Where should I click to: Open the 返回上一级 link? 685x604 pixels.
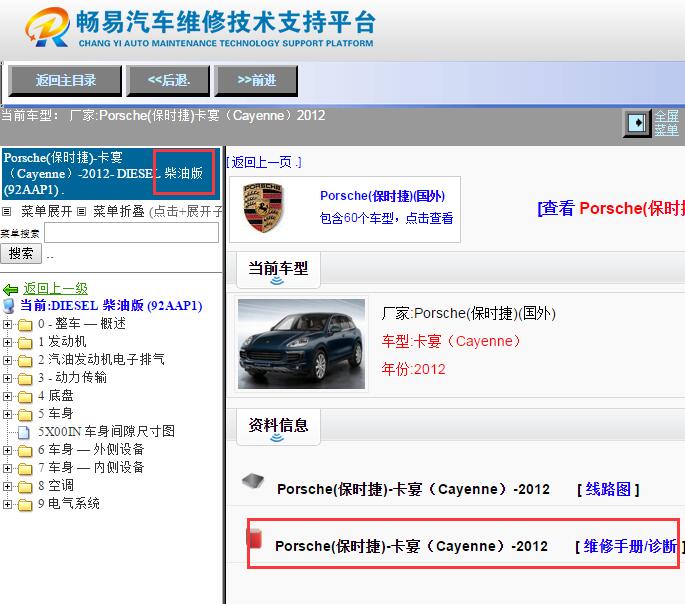click(55, 289)
